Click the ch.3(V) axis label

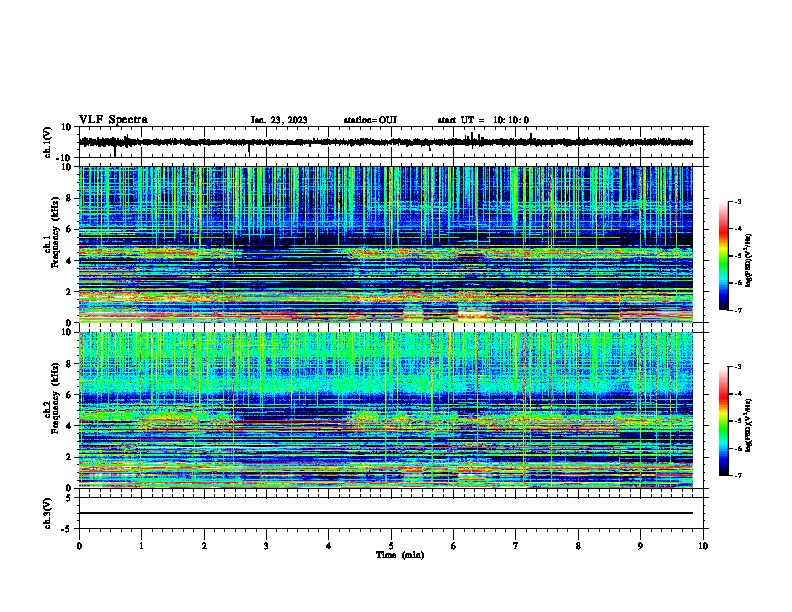[48, 513]
